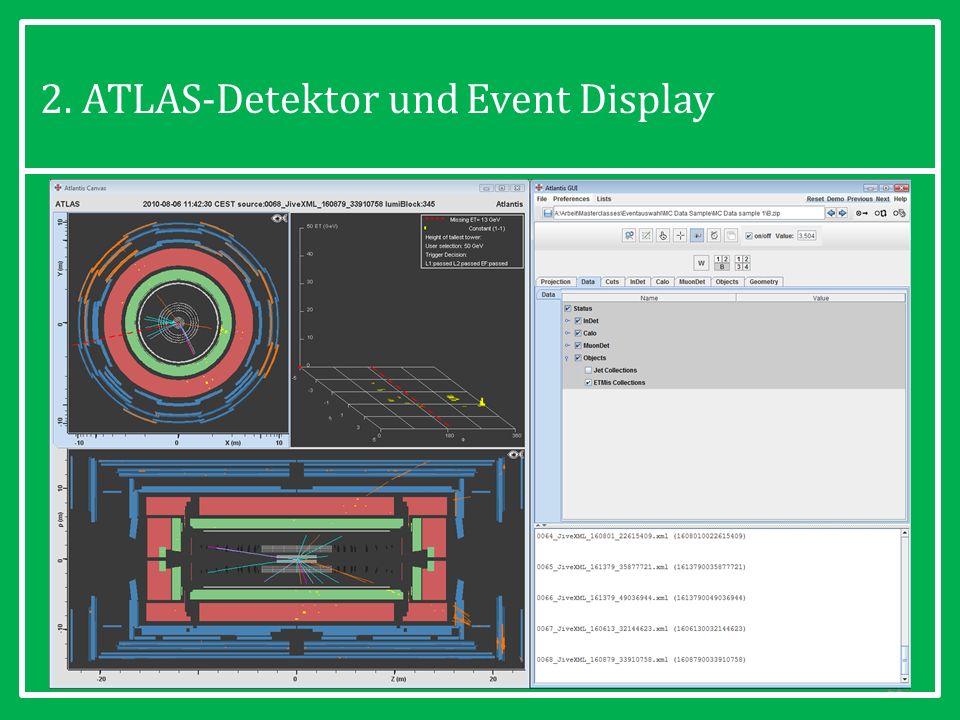This screenshot has height=720, width=960.
Task: Click the Value column header
Action: [820, 298]
